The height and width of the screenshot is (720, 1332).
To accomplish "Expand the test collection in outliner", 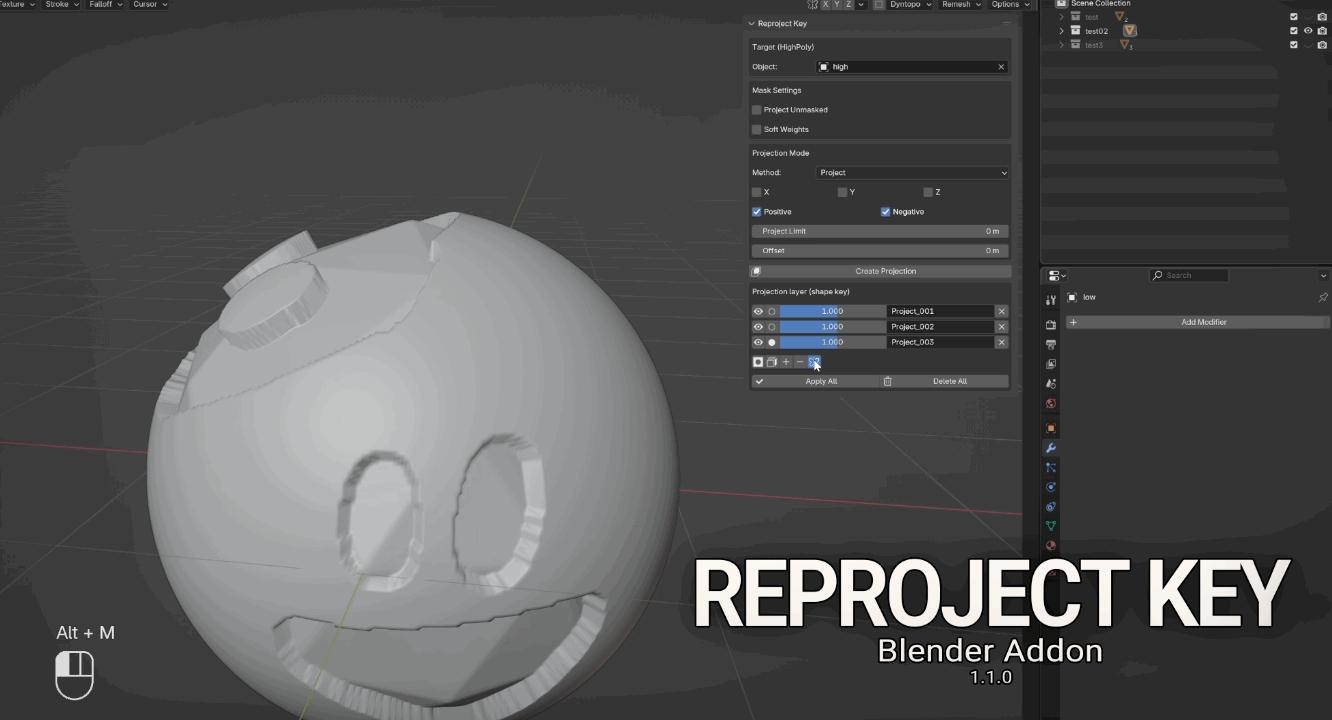I will 1062,17.
